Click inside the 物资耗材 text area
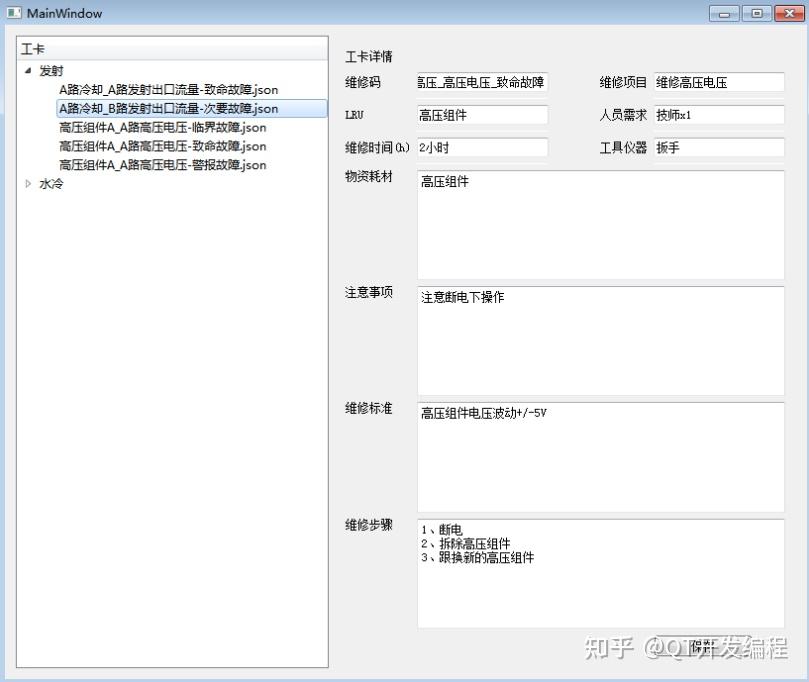The width and height of the screenshot is (809, 682). 600,220
